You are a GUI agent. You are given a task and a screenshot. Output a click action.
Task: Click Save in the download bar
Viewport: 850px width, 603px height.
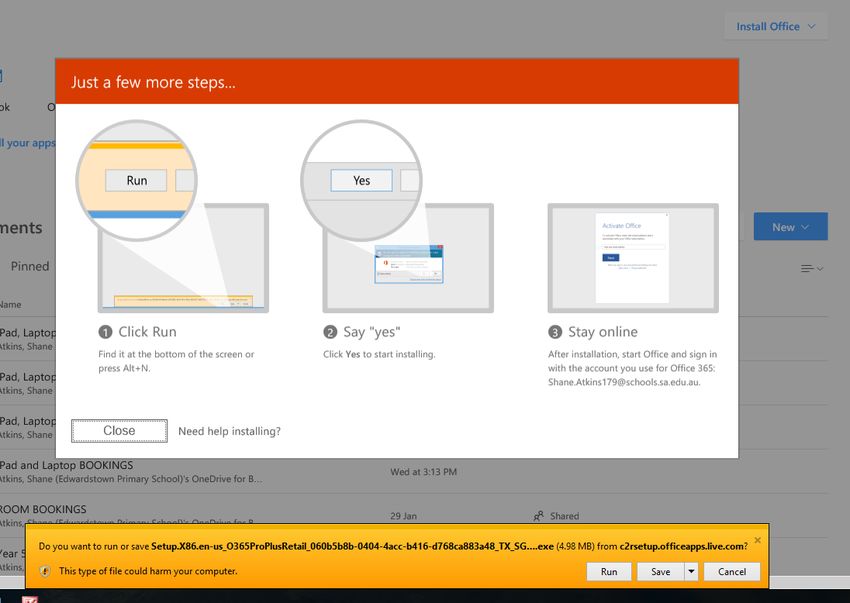tap(660, 572)
